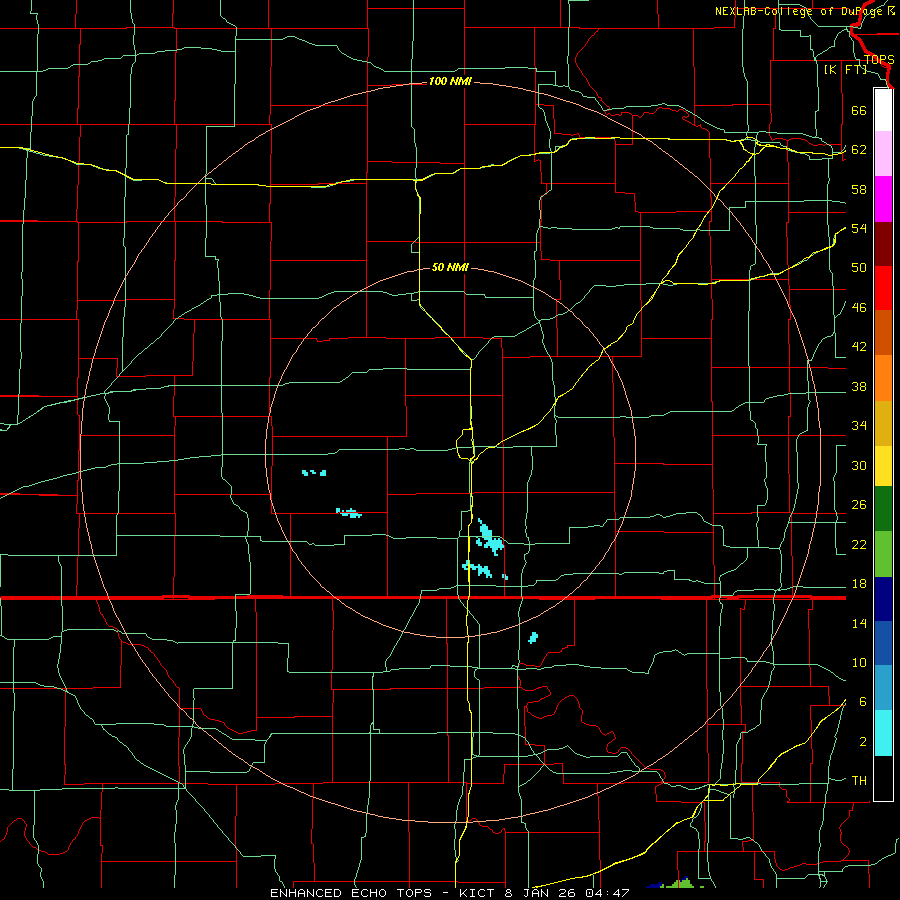Click the "58" legend value

pyautogui.click(x=859, y=189)
